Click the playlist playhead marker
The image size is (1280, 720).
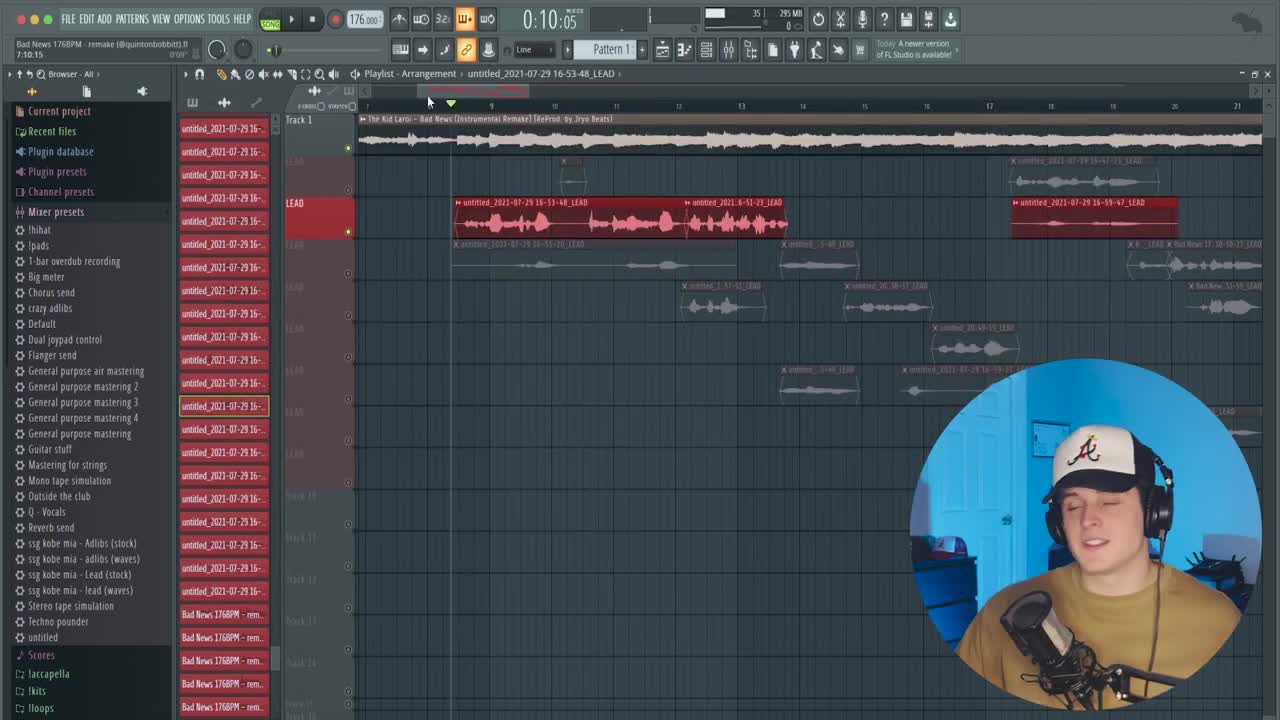point(451,103)
